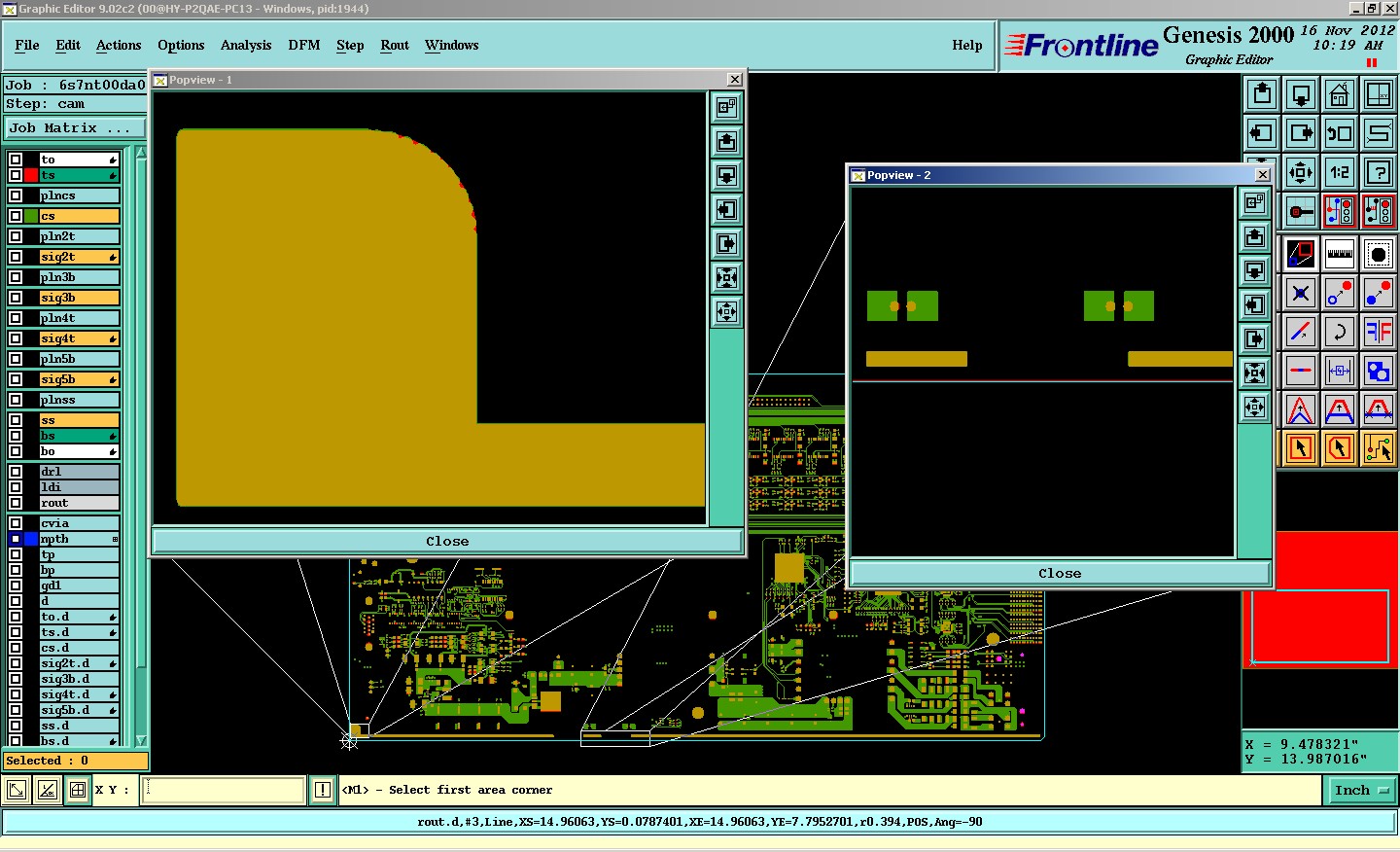
Task: Click the blue color swatch of layer mpth
Action: [31, 539]
